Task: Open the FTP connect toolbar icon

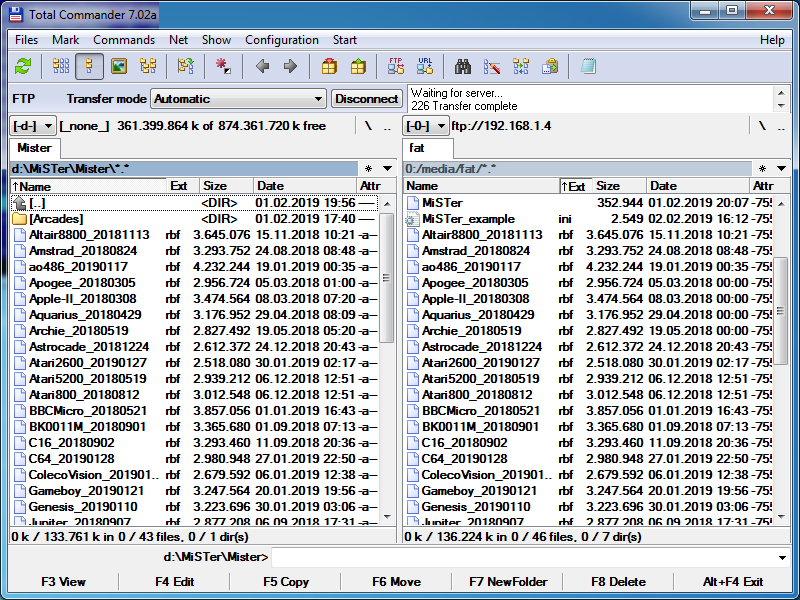Action: click(x=396, y=67)
